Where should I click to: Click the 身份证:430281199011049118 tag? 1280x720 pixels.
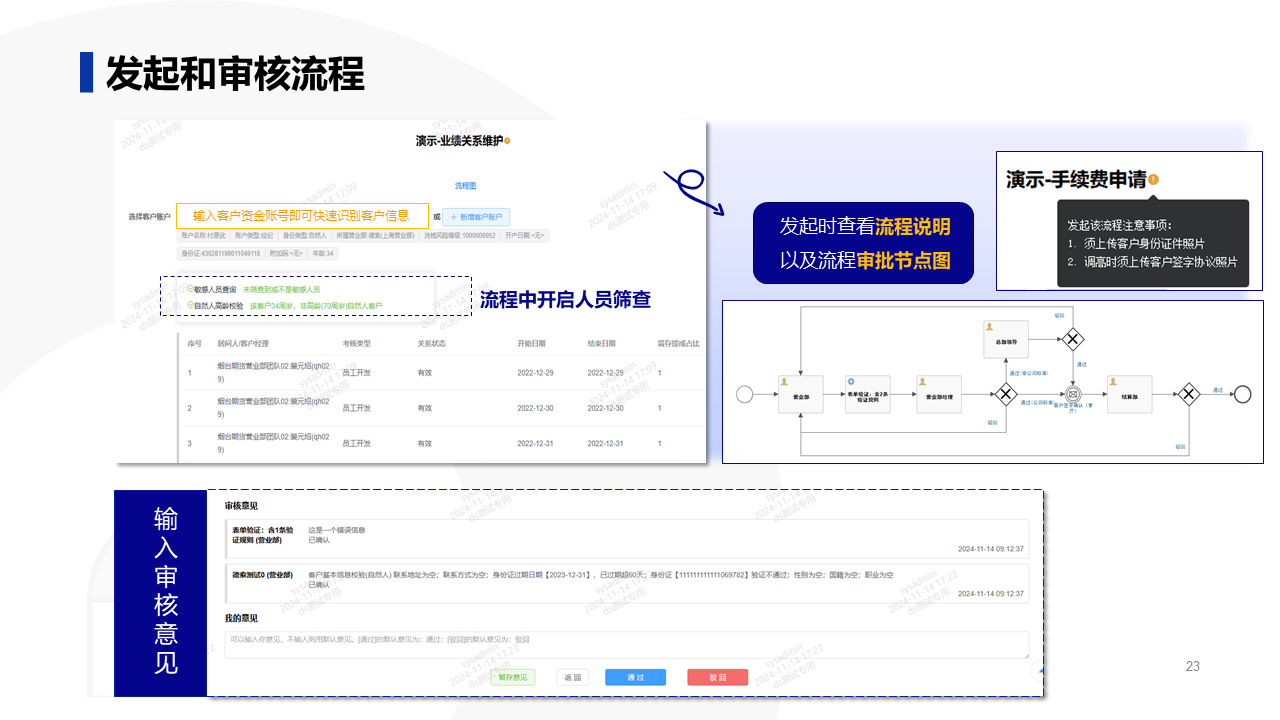pos(220,254)
